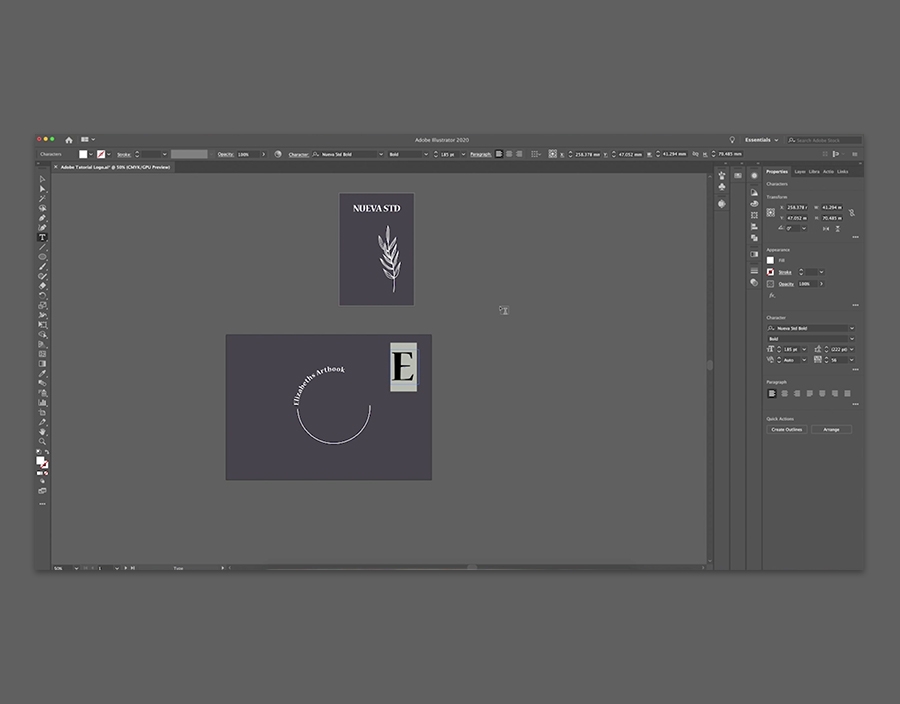Select the Type tool
This screenshot has height=704, width=900.
point(42,237)
